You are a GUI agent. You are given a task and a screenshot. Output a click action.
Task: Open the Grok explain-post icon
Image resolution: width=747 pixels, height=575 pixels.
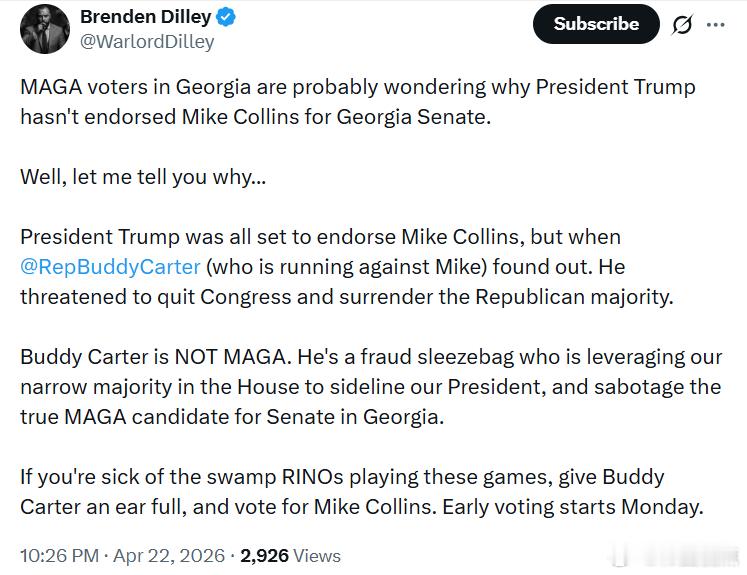(681, 25)
